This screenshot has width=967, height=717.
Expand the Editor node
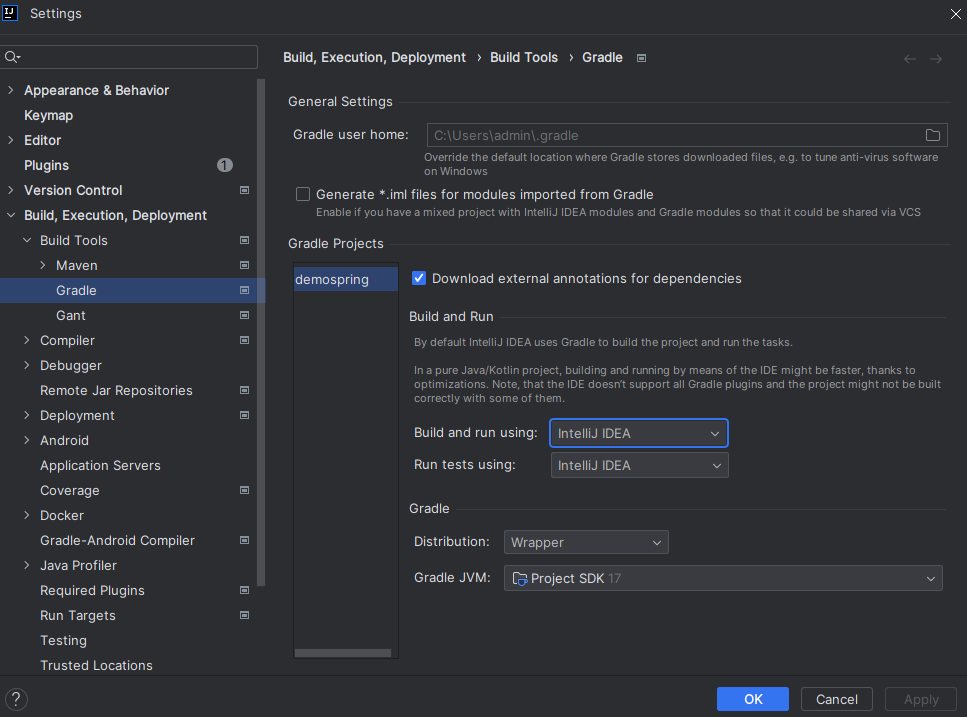click(x=10, y=140)
